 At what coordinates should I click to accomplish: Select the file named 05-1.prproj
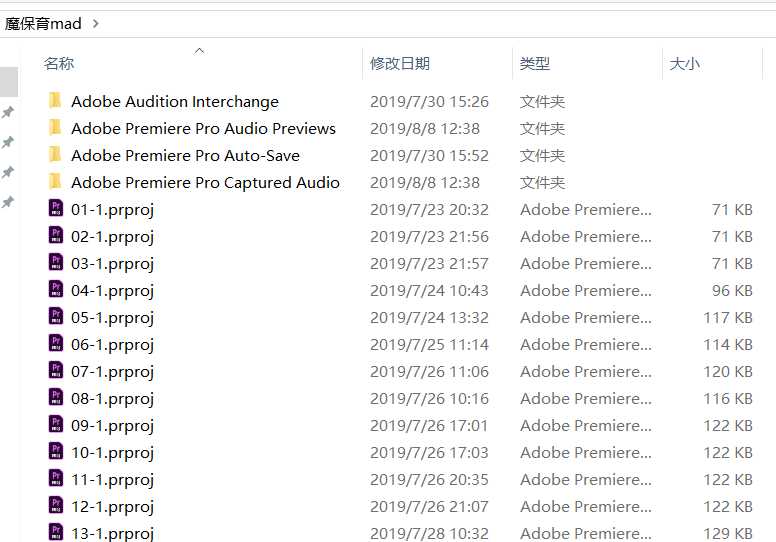tap(112, 318)
